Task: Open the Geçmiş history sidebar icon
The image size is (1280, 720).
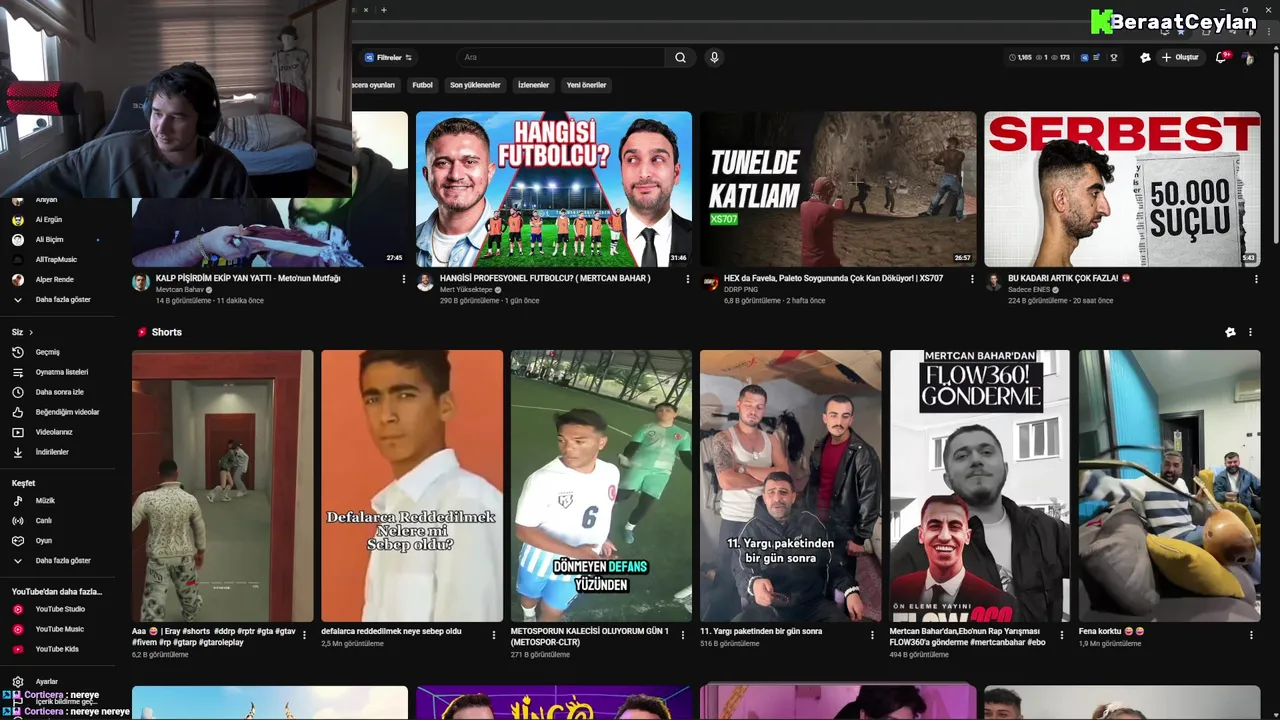Action: click(17, 352)
